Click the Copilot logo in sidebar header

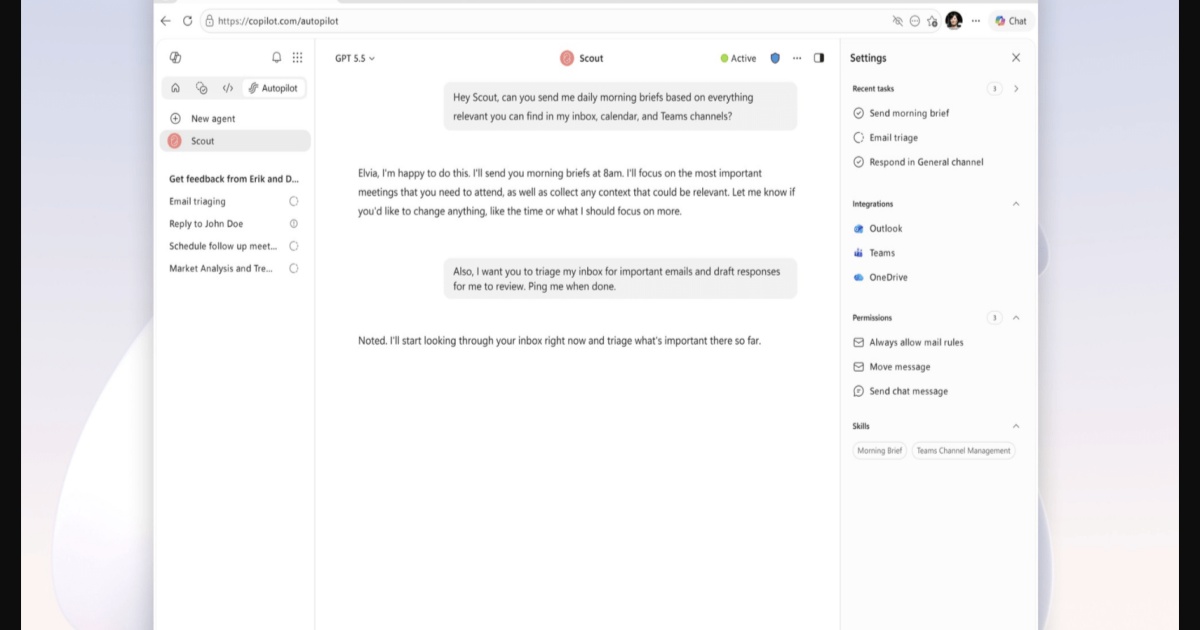click(x=176, y=58)
